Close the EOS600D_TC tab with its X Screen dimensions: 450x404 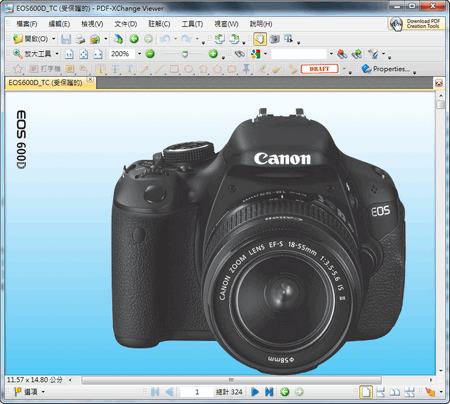90,80
